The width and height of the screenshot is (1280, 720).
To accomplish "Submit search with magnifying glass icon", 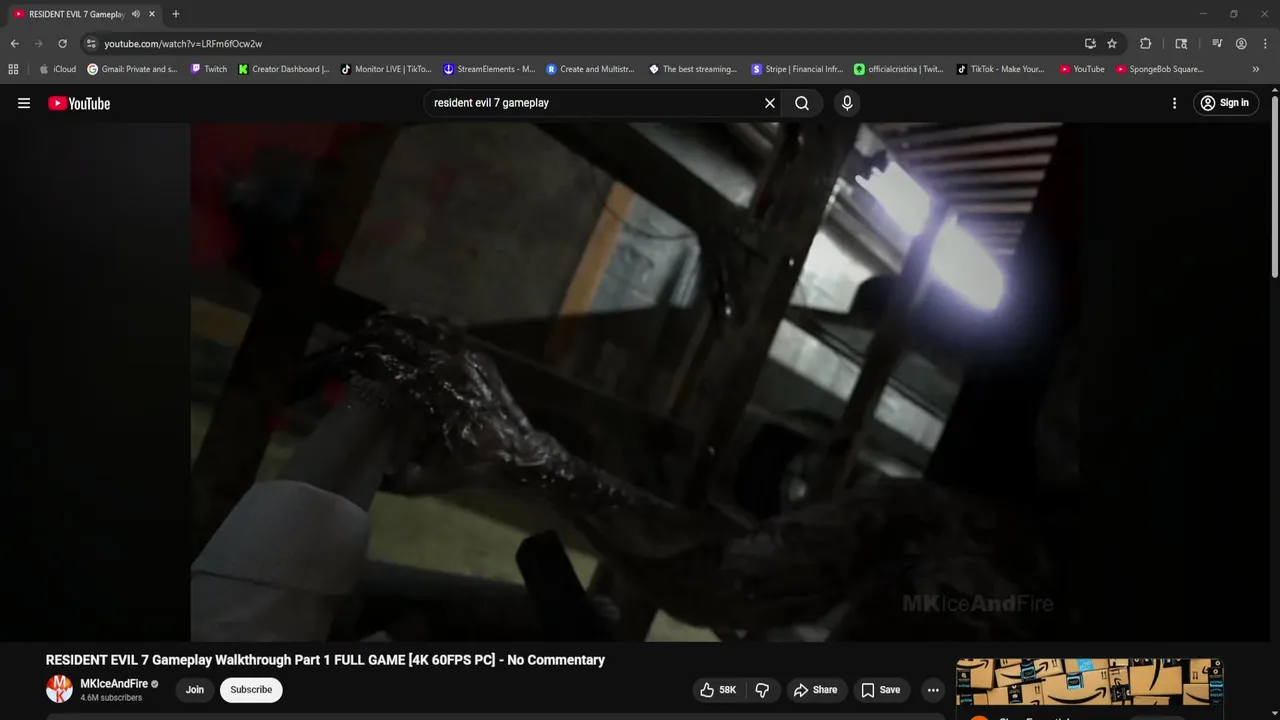I will pos(802,103).
